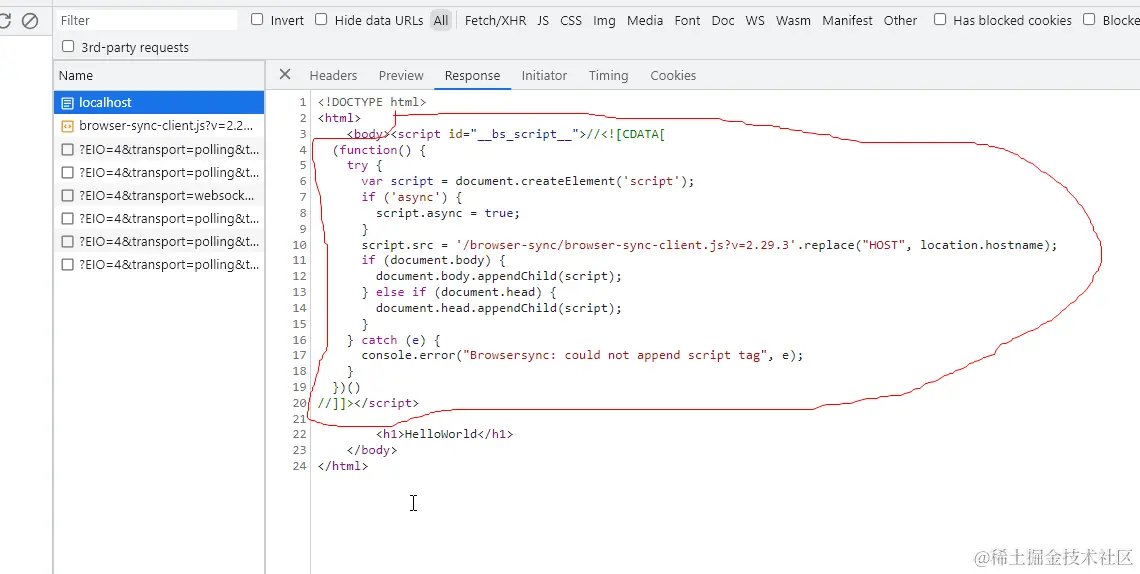
Task: Click the browser-sync-client.js script icon
Action: [68, 126]
